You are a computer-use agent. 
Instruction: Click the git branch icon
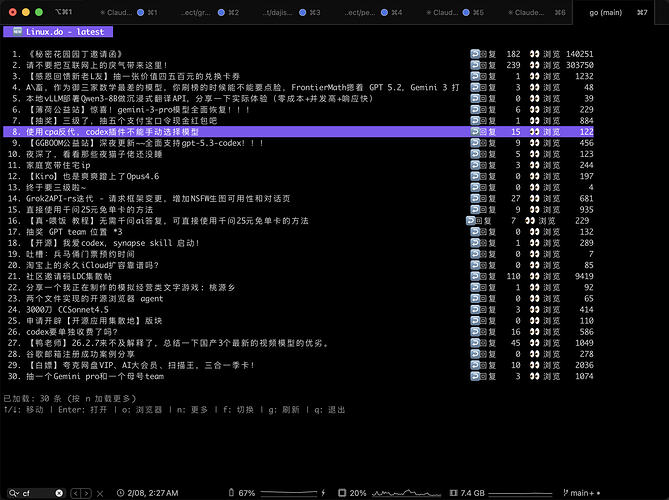point(566,493)
